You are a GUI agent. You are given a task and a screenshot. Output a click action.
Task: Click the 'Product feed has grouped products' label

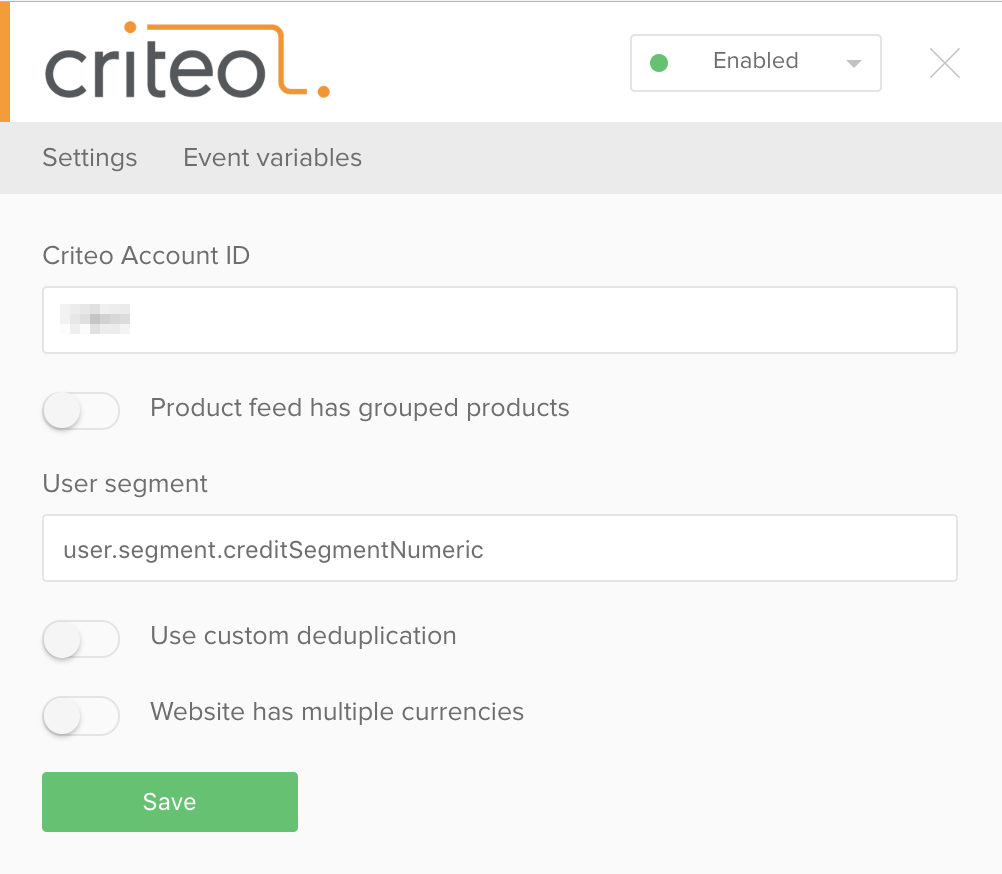pos(359,408)
